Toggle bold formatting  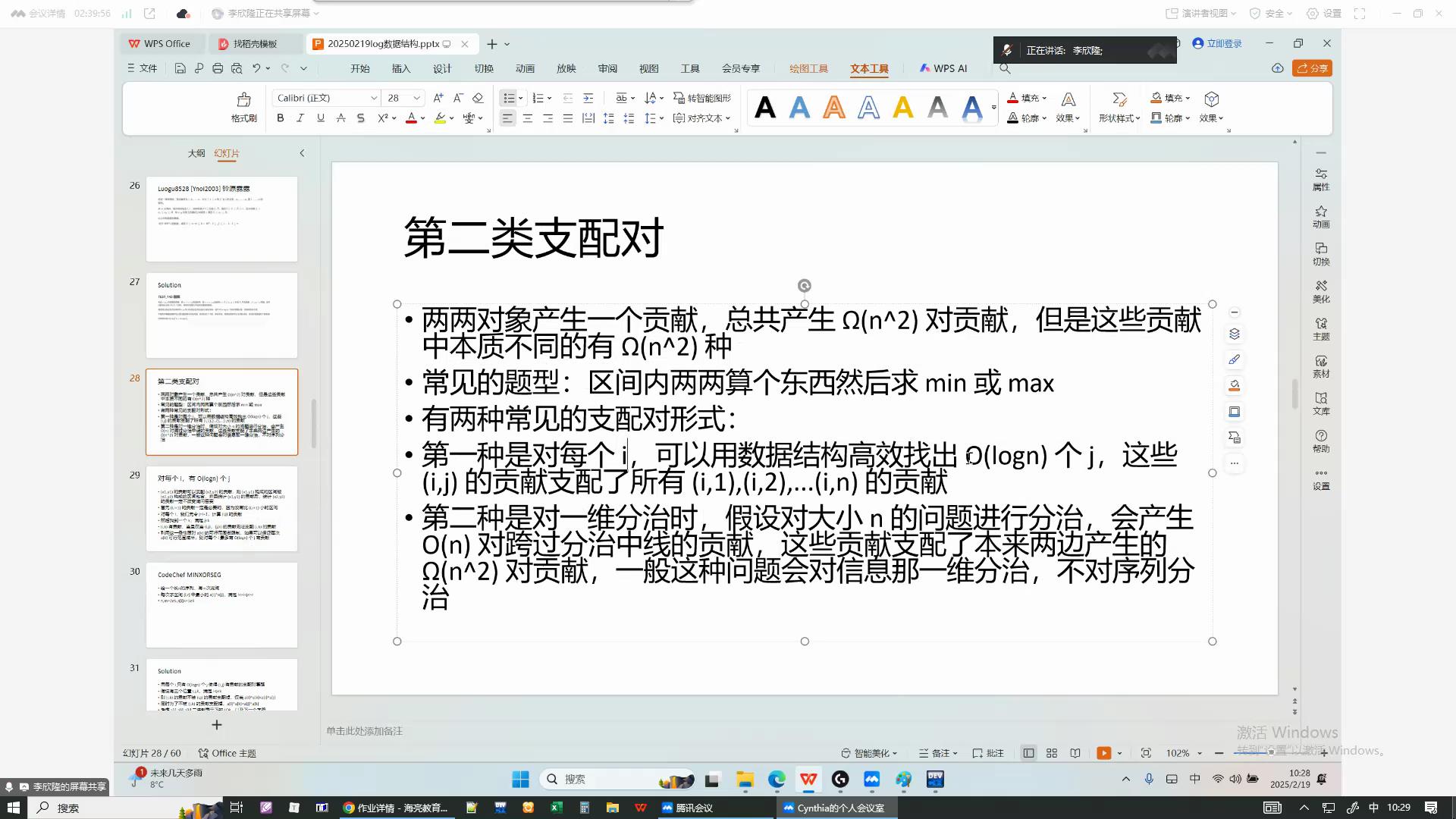tap(281, 118)
